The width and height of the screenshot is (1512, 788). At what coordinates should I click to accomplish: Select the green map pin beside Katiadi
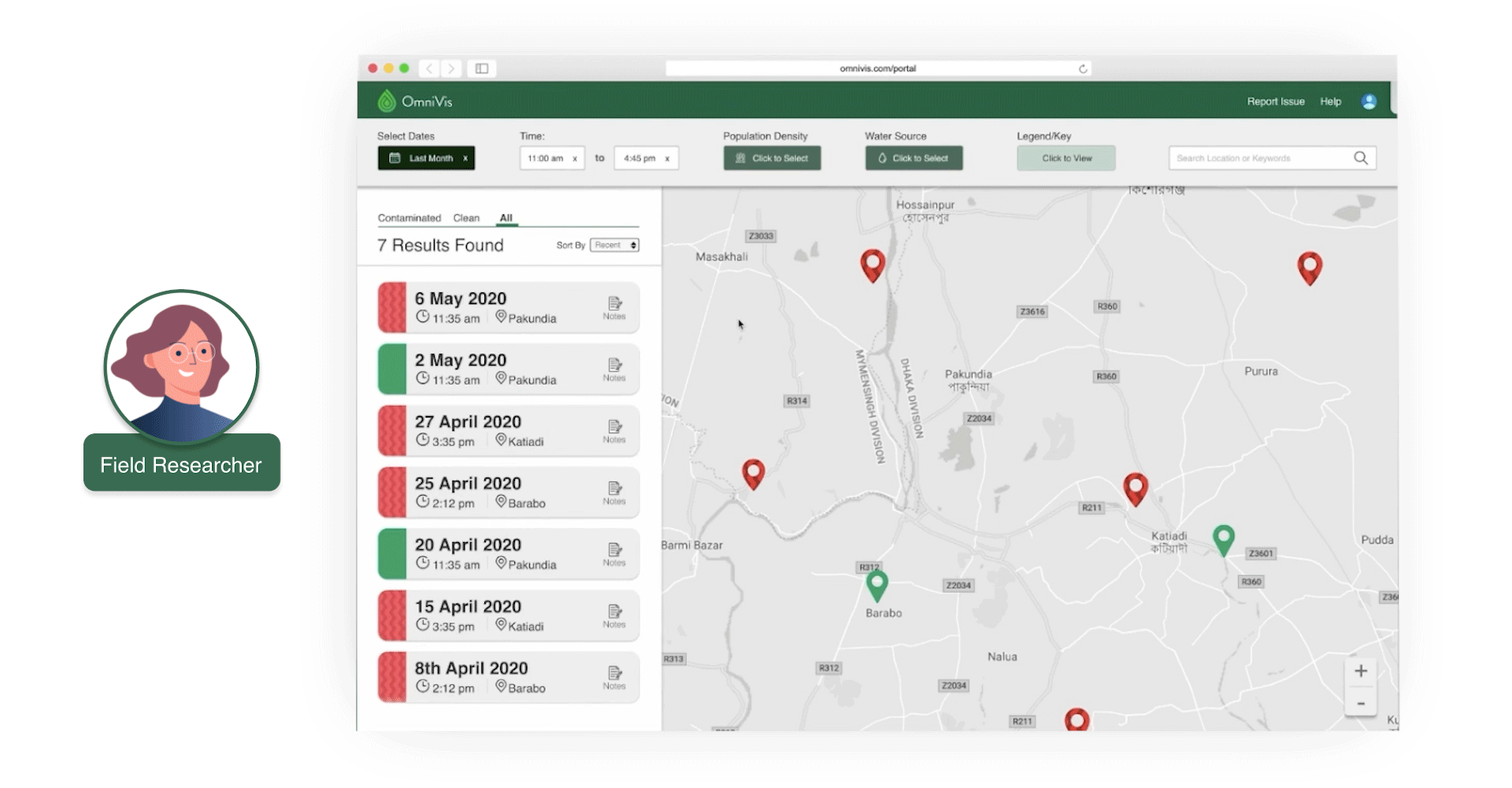[x=1223, y=541]
